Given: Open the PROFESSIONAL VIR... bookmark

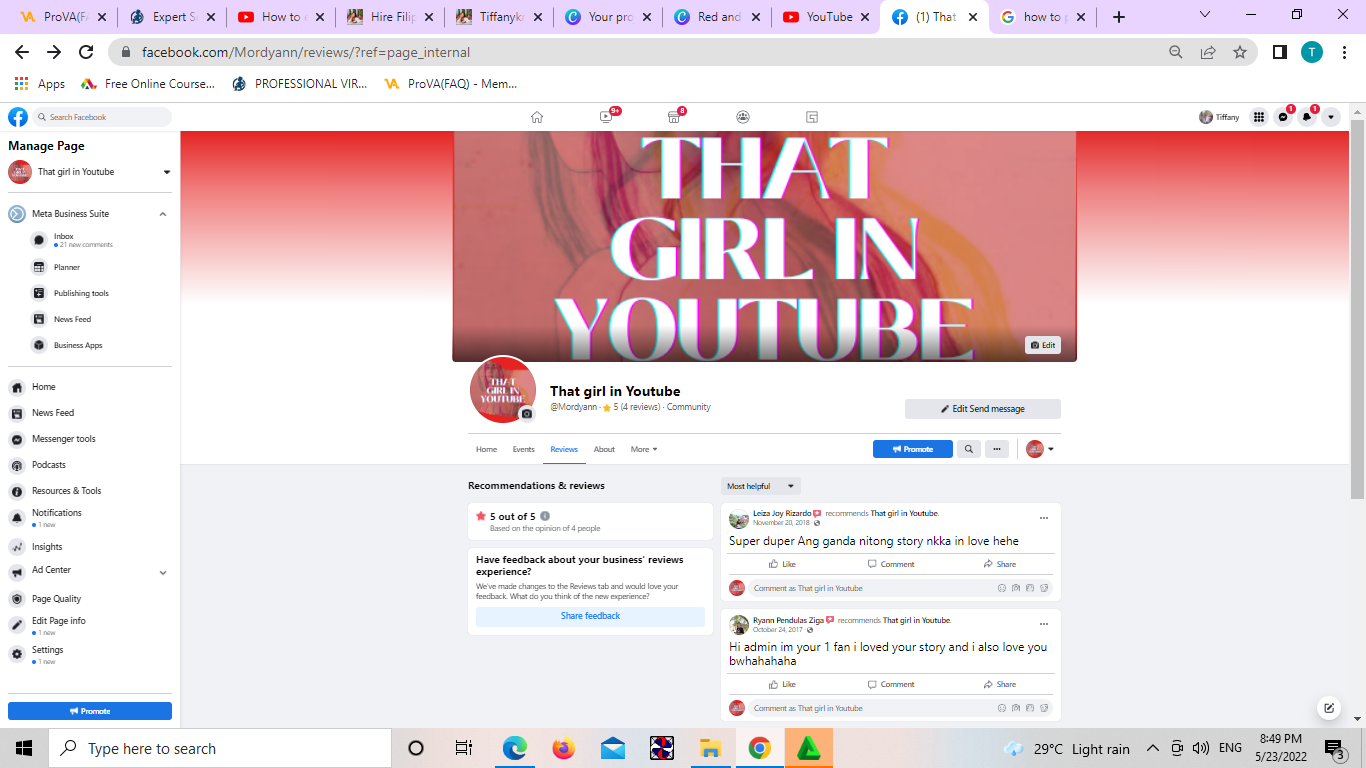Looking at the screenshot, I should [300, 84].
